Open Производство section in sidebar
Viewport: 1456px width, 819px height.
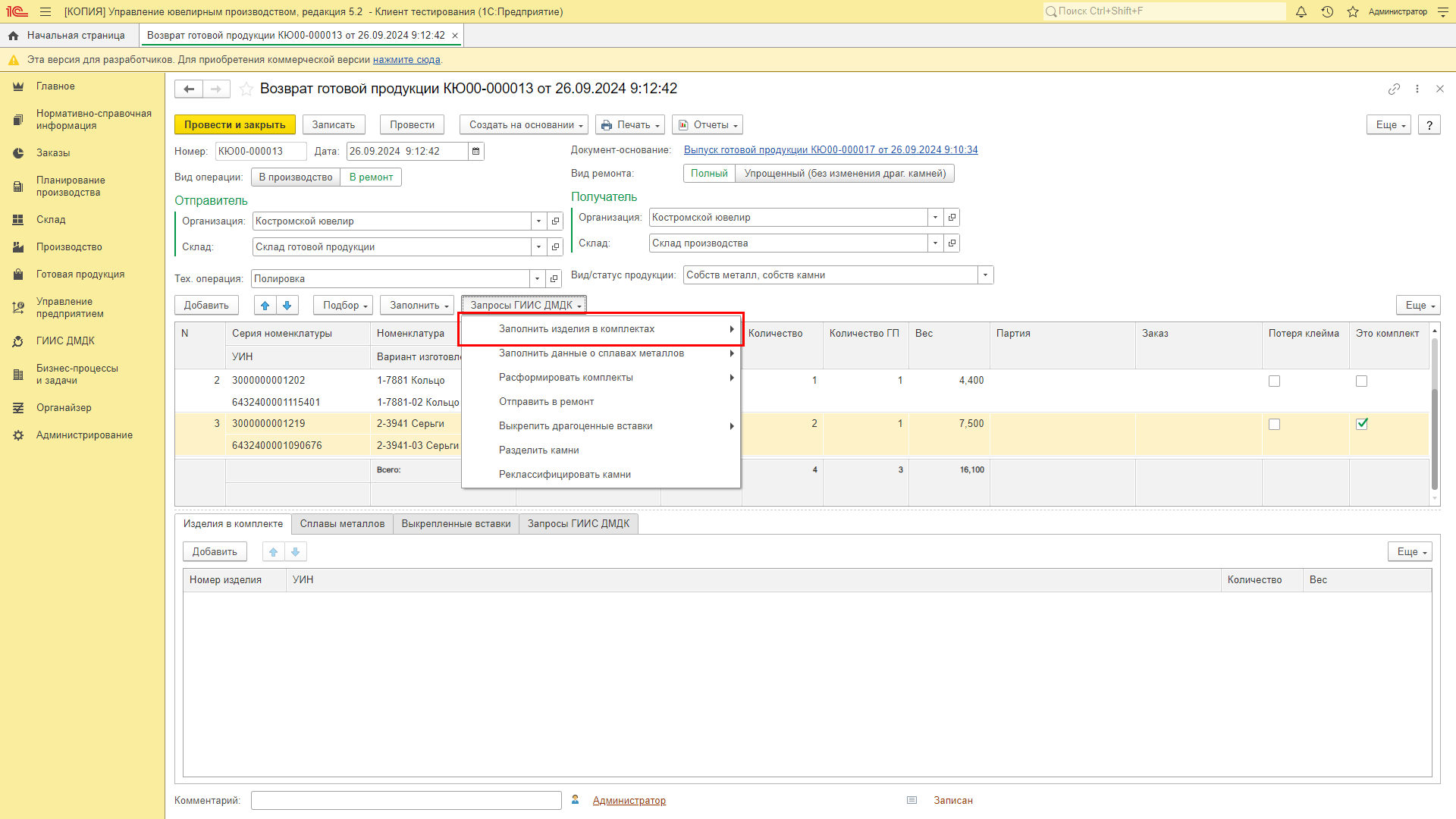point(69,247)
